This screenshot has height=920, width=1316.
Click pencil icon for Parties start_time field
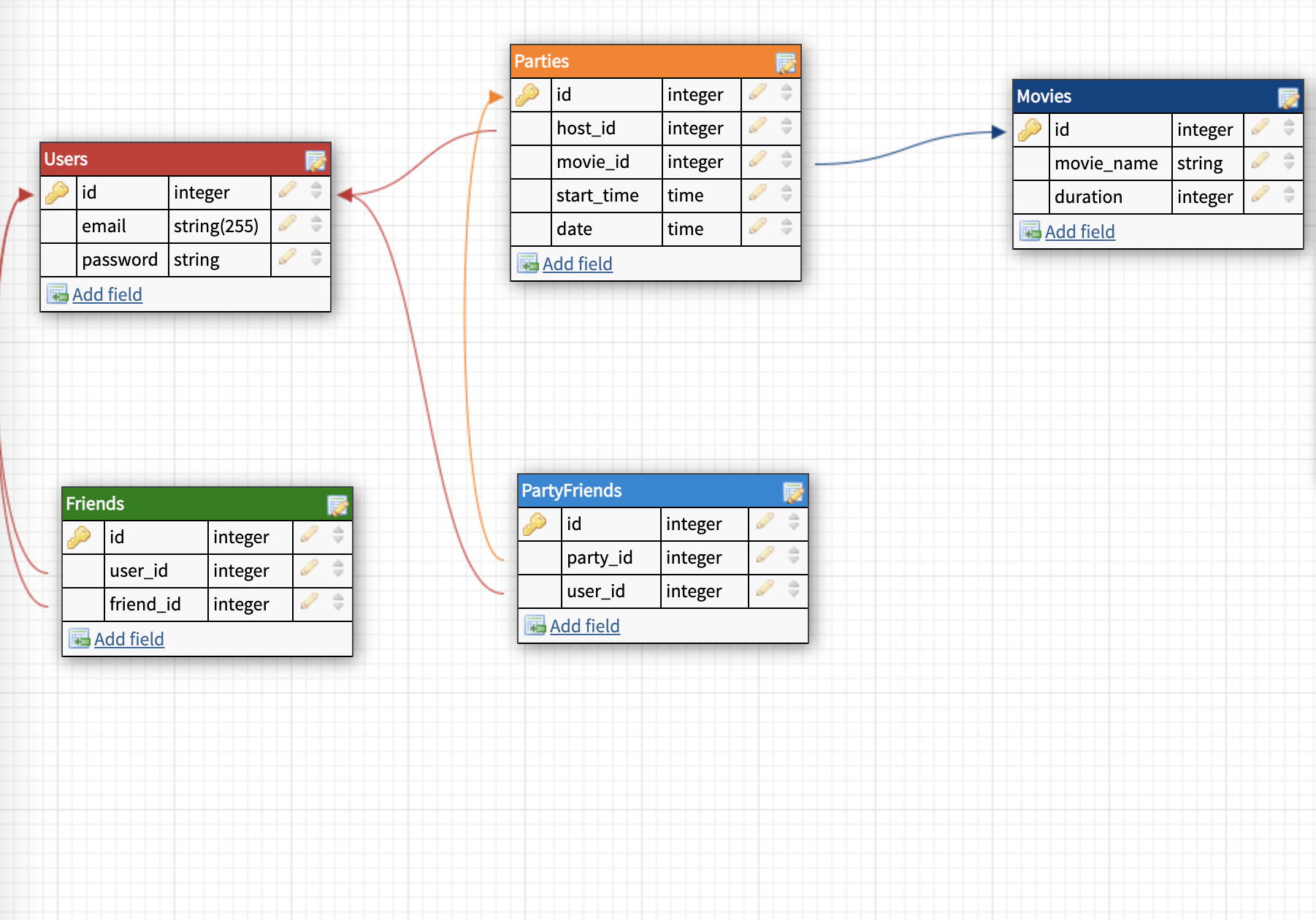coord(758,193)
